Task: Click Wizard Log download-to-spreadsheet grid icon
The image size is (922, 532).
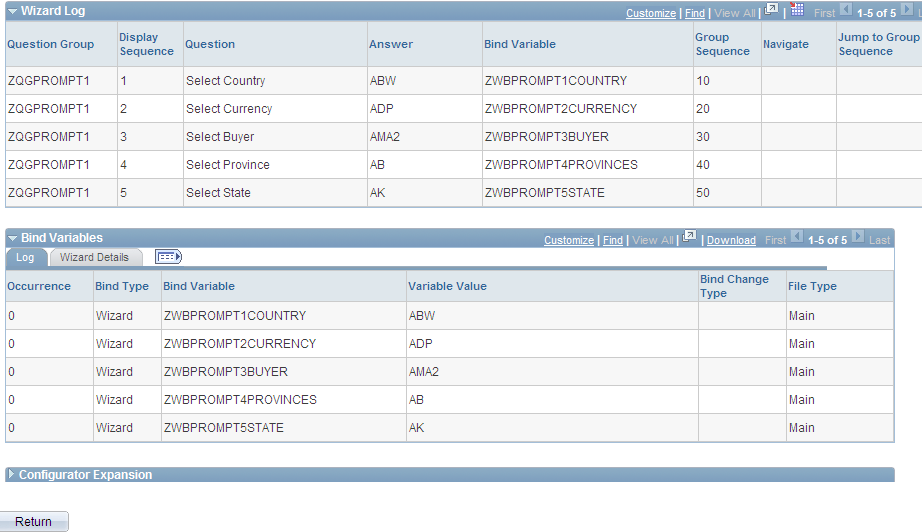Action: [x=797, y=9]
